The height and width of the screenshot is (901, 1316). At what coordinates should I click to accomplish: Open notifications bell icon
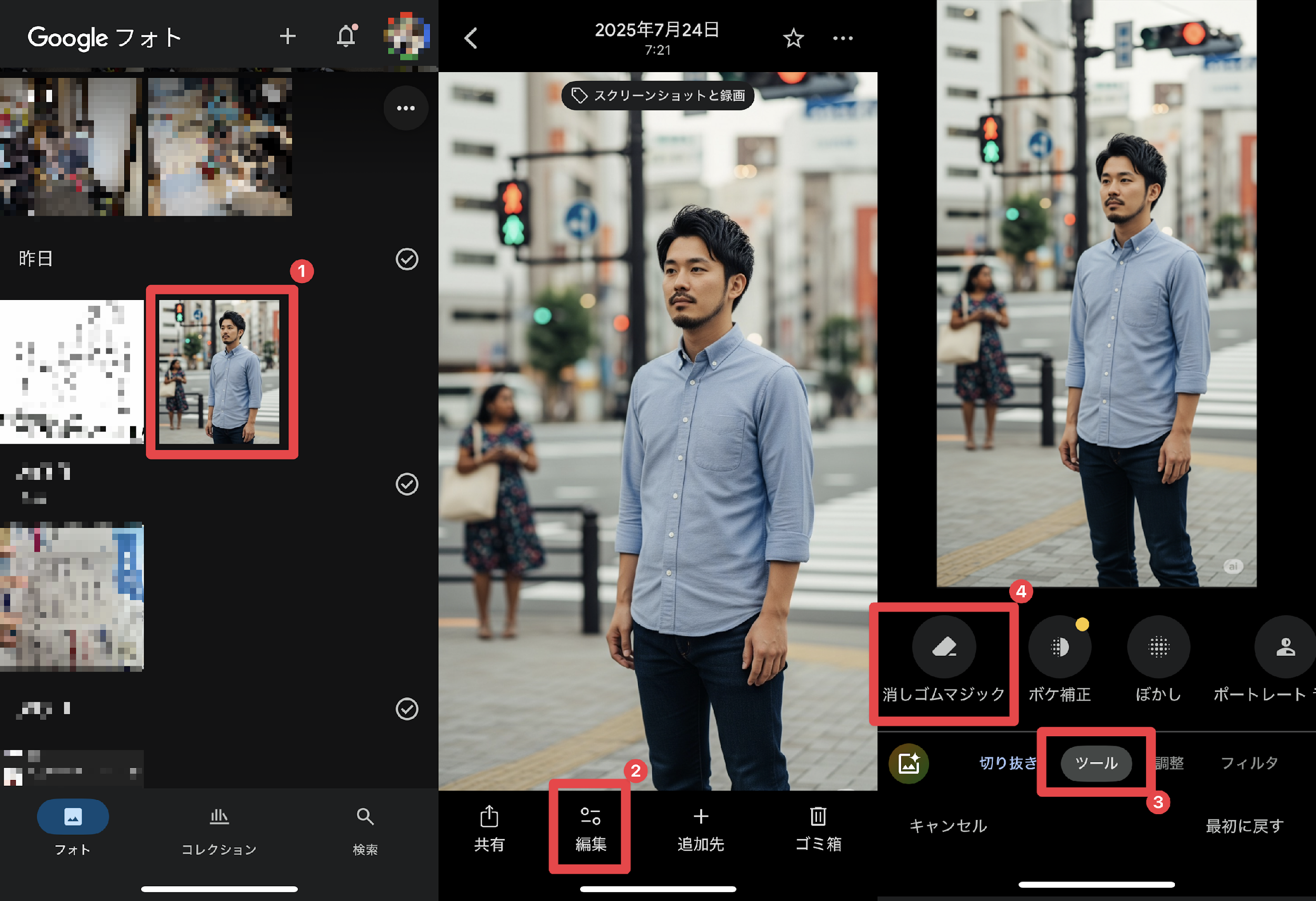346,36
